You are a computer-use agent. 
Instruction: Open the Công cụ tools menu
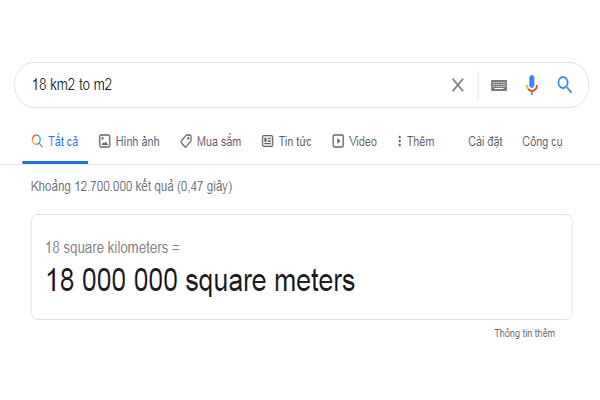point(542,141)
